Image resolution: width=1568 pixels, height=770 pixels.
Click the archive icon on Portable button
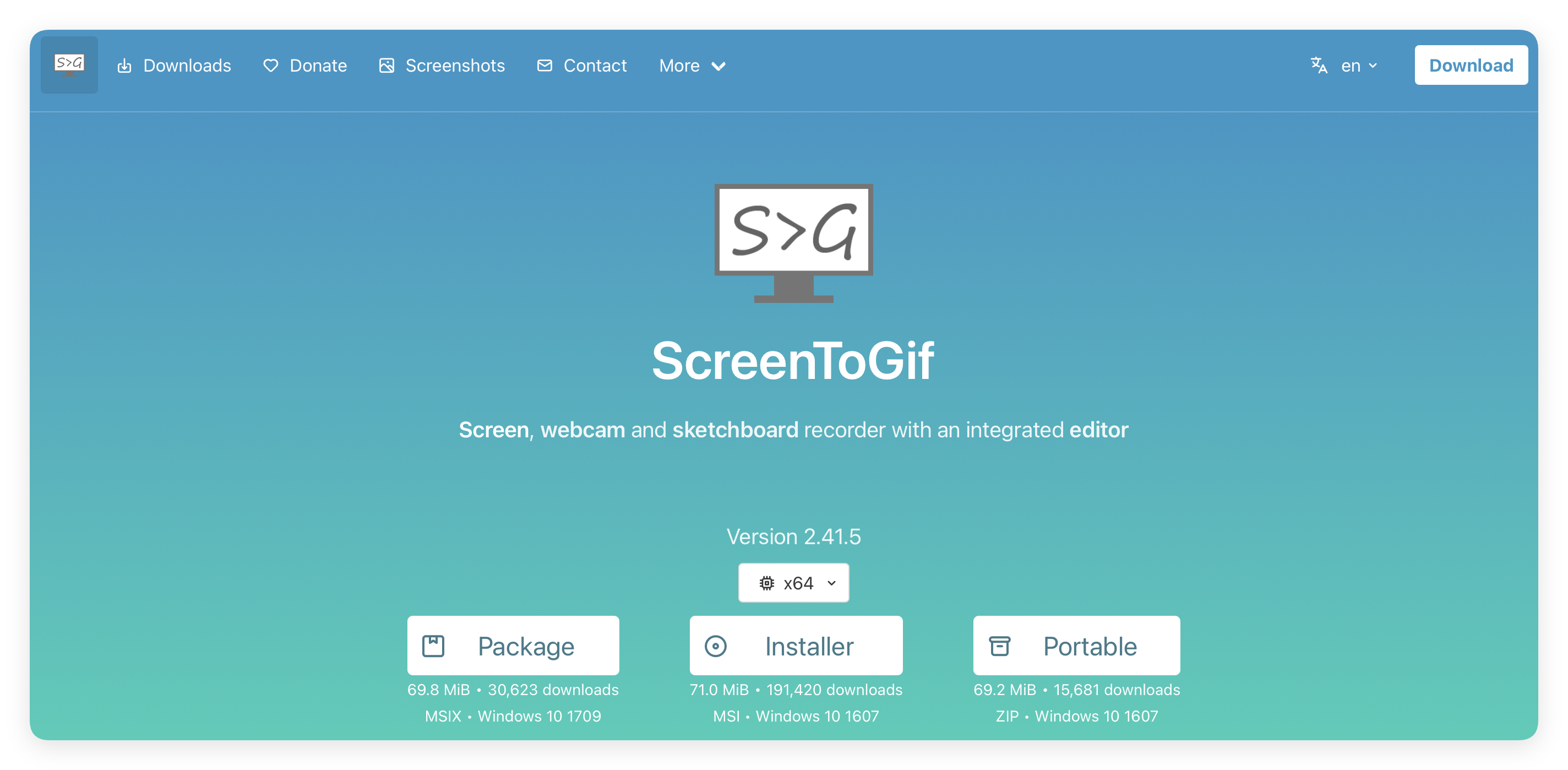coord(999,646)
